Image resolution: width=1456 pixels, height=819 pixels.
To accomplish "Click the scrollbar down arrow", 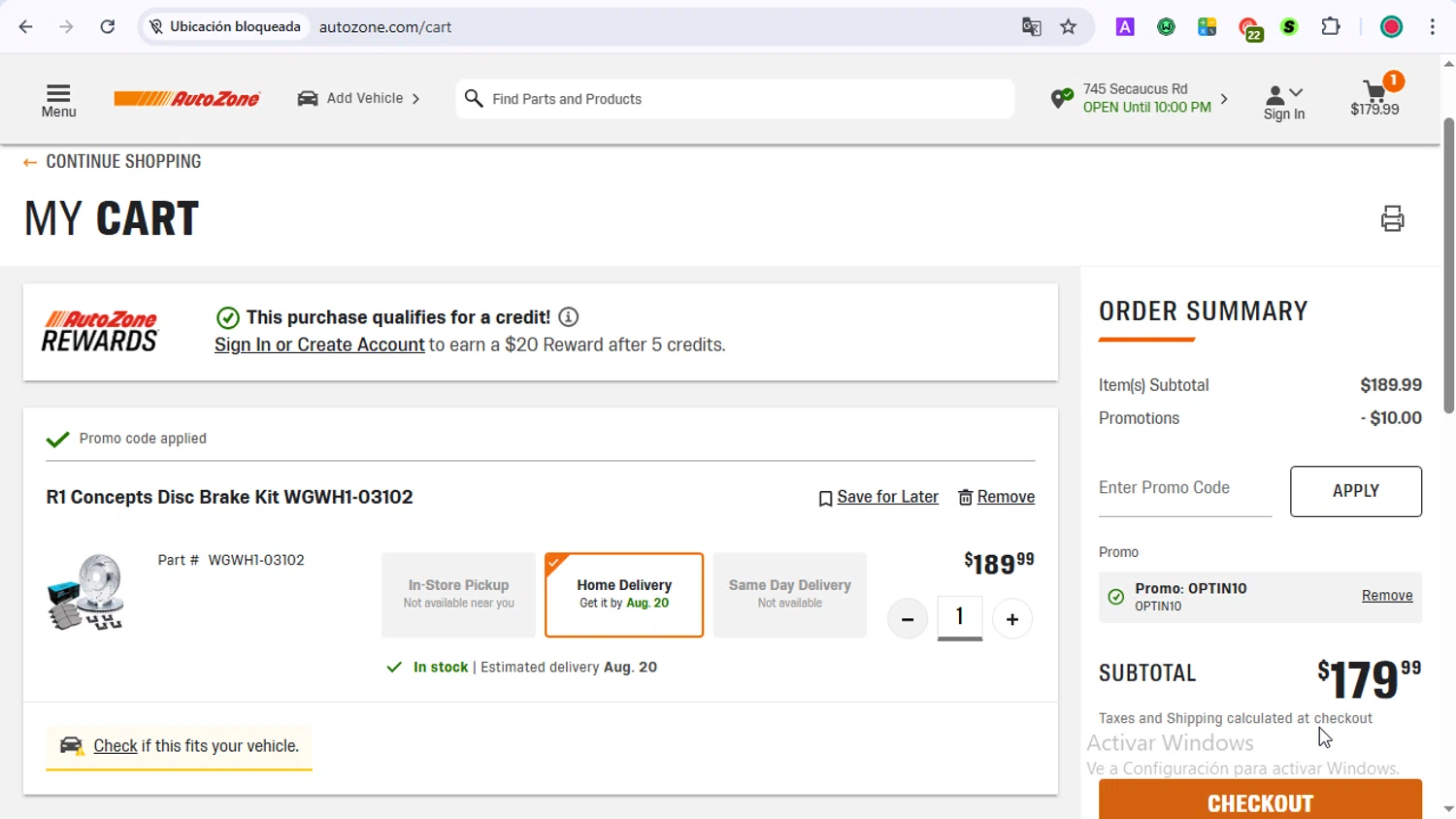I will [1448, 809].
